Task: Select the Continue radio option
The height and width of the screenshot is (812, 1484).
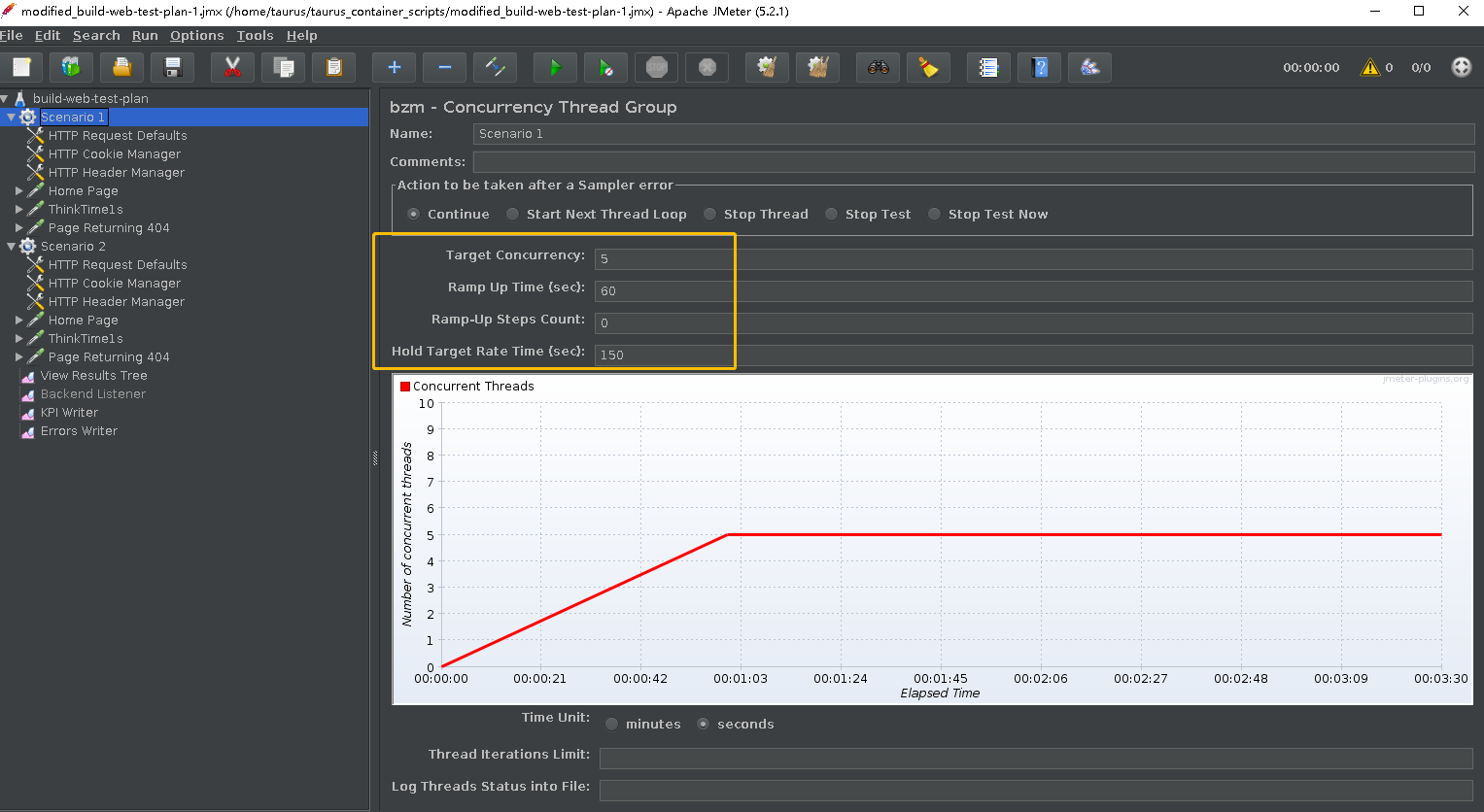Action: 414,214
